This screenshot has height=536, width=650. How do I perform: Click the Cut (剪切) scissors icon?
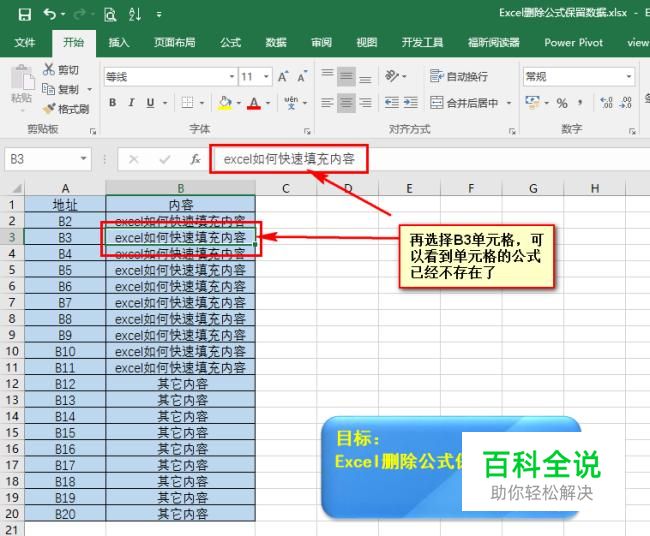pyautogui.click(x=49, y=69)
